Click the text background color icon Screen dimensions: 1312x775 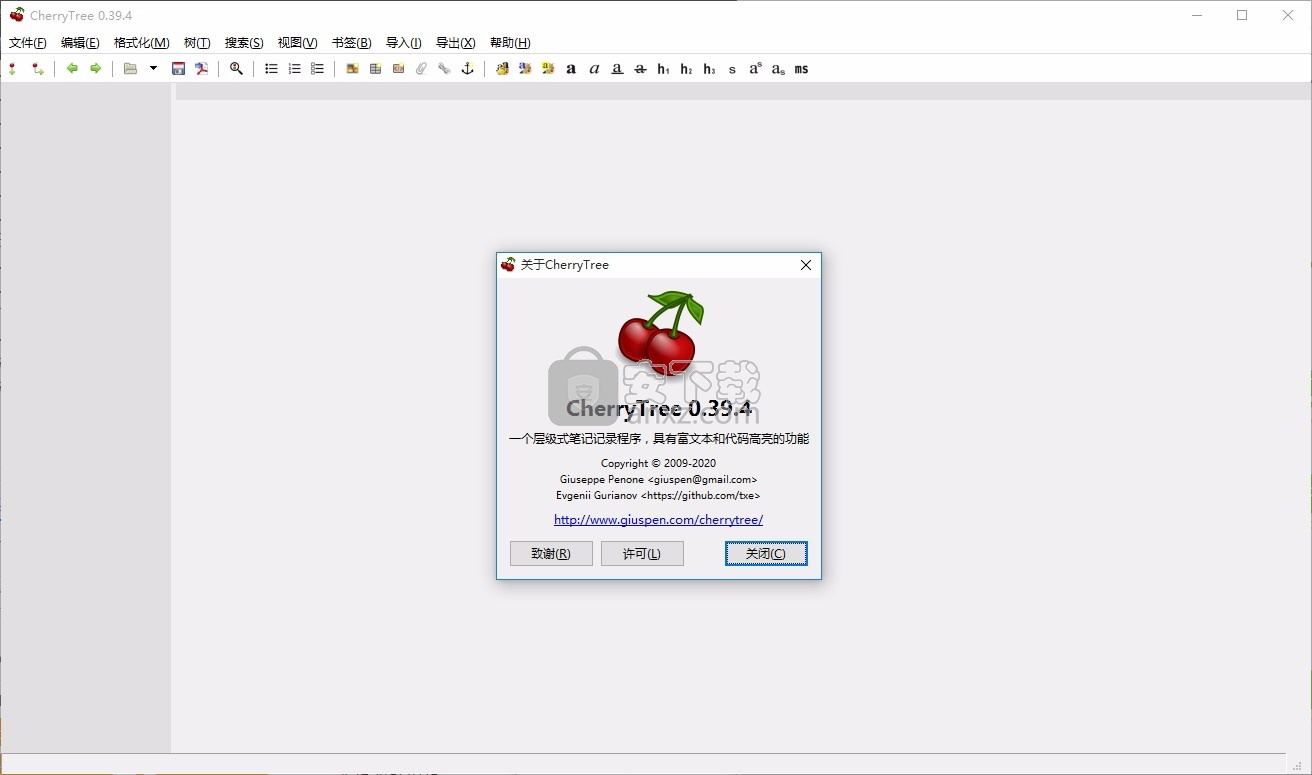click(548, 69)
